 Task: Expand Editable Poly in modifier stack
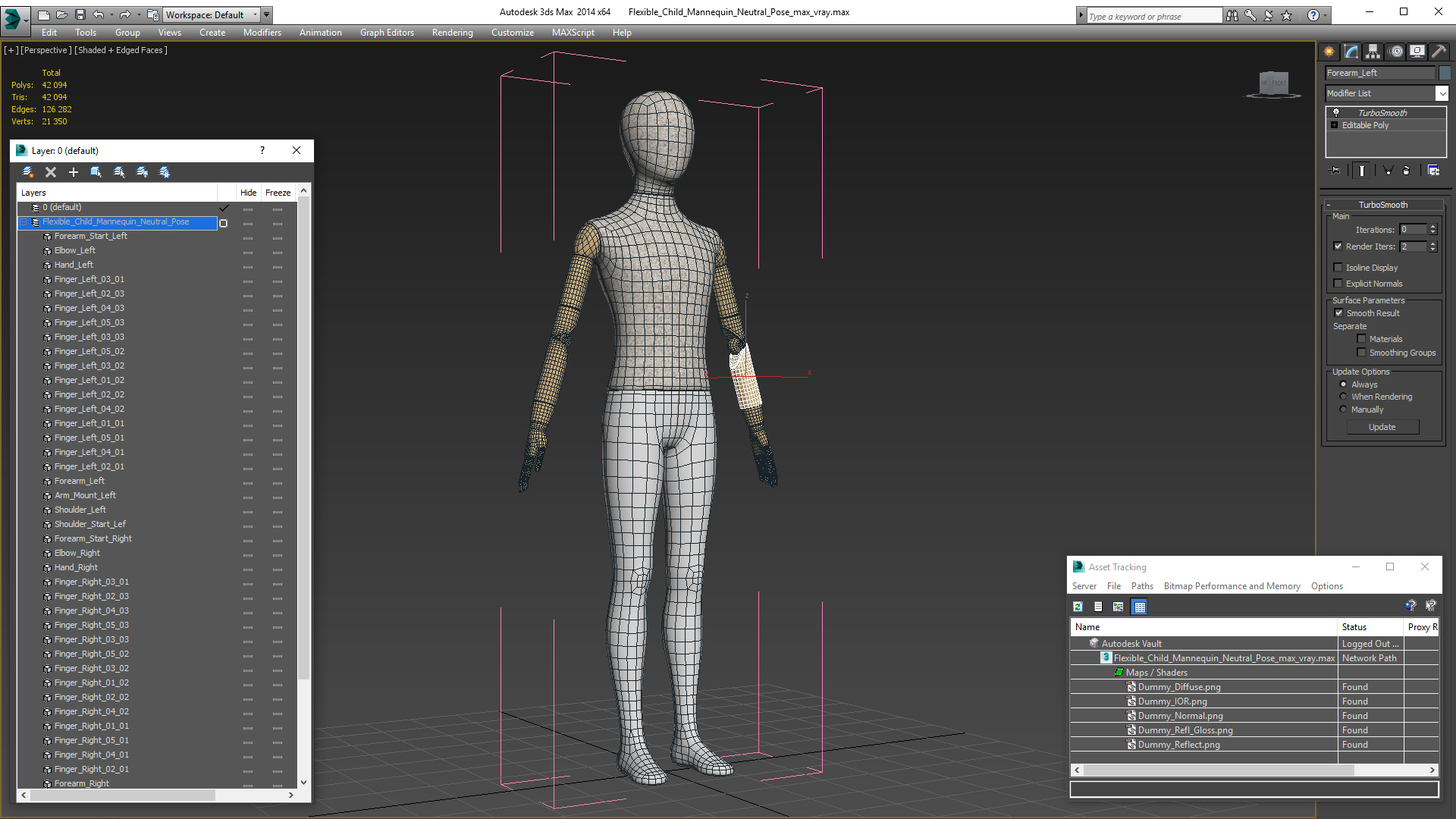click(1335, 125)
